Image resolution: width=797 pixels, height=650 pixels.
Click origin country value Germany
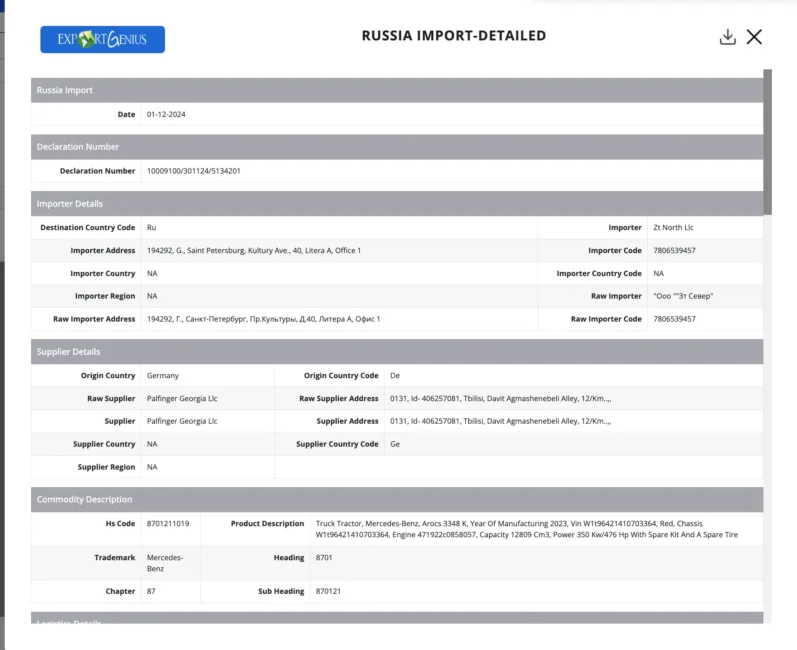[163, 376]
